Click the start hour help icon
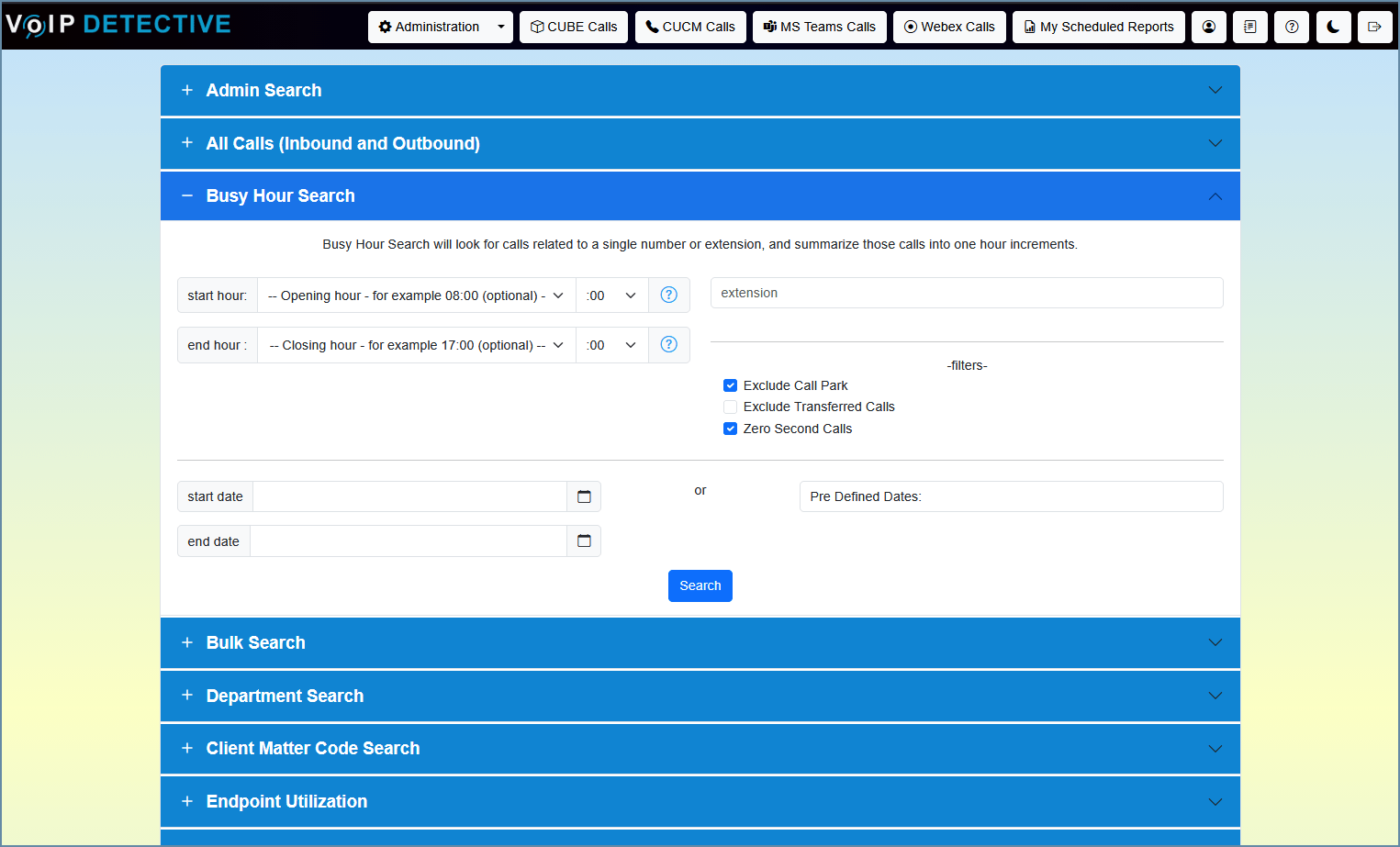 tap(669, 295)
